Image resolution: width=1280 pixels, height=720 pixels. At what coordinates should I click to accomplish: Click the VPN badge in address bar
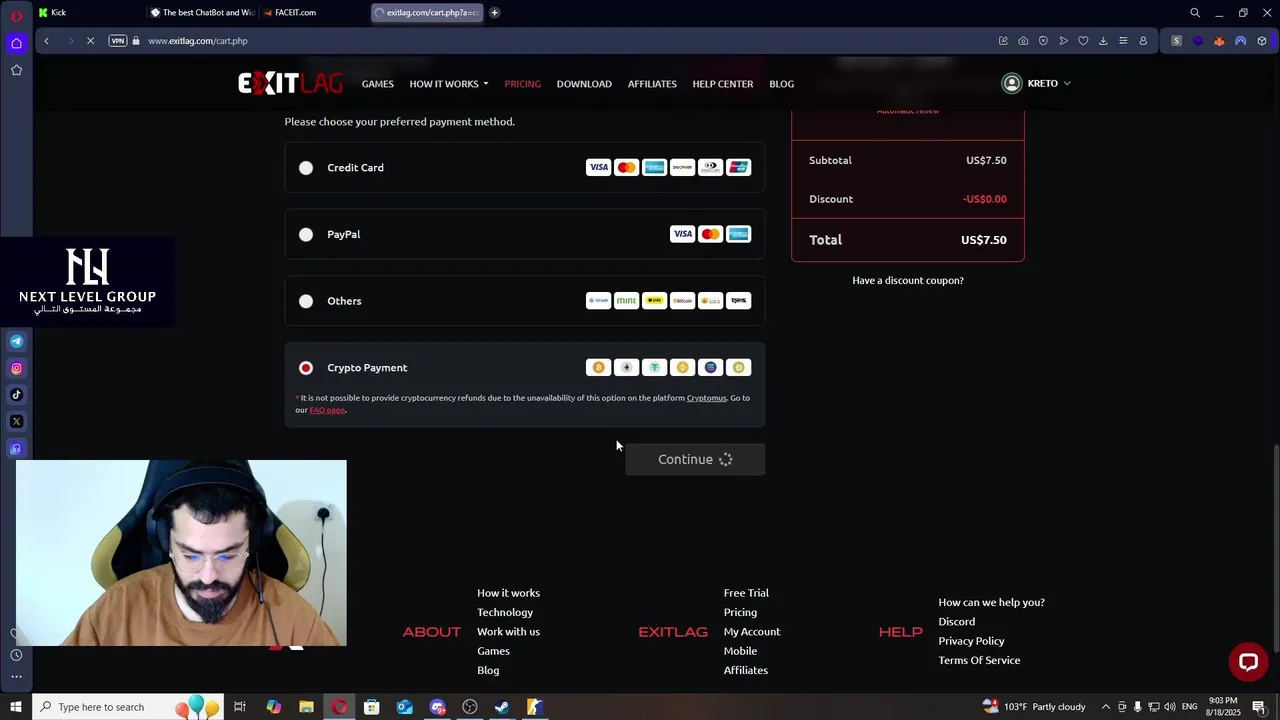(x=118, y=41)
